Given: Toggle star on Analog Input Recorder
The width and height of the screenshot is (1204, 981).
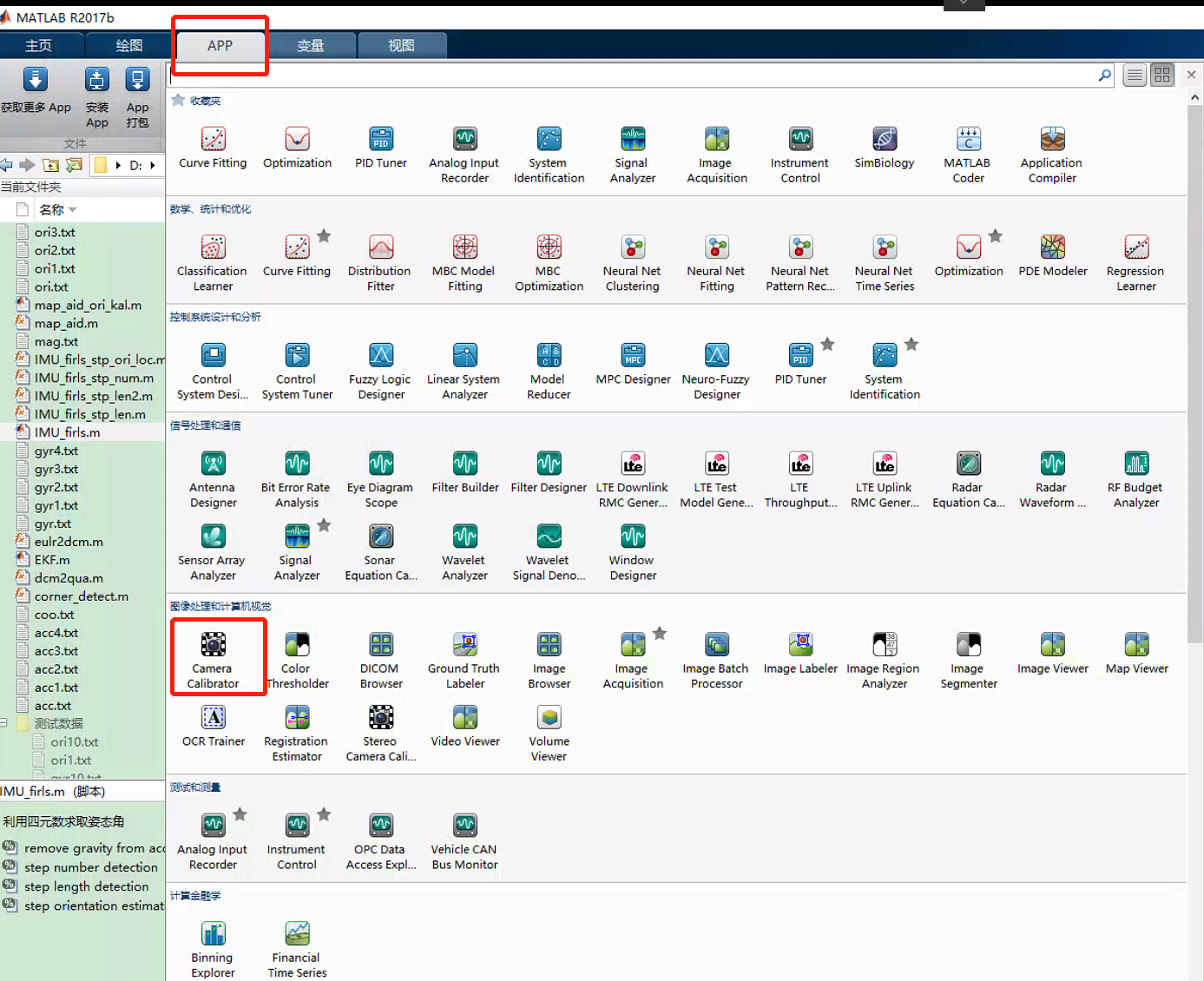Looking at the screenshot, I should tap(240, 814).
